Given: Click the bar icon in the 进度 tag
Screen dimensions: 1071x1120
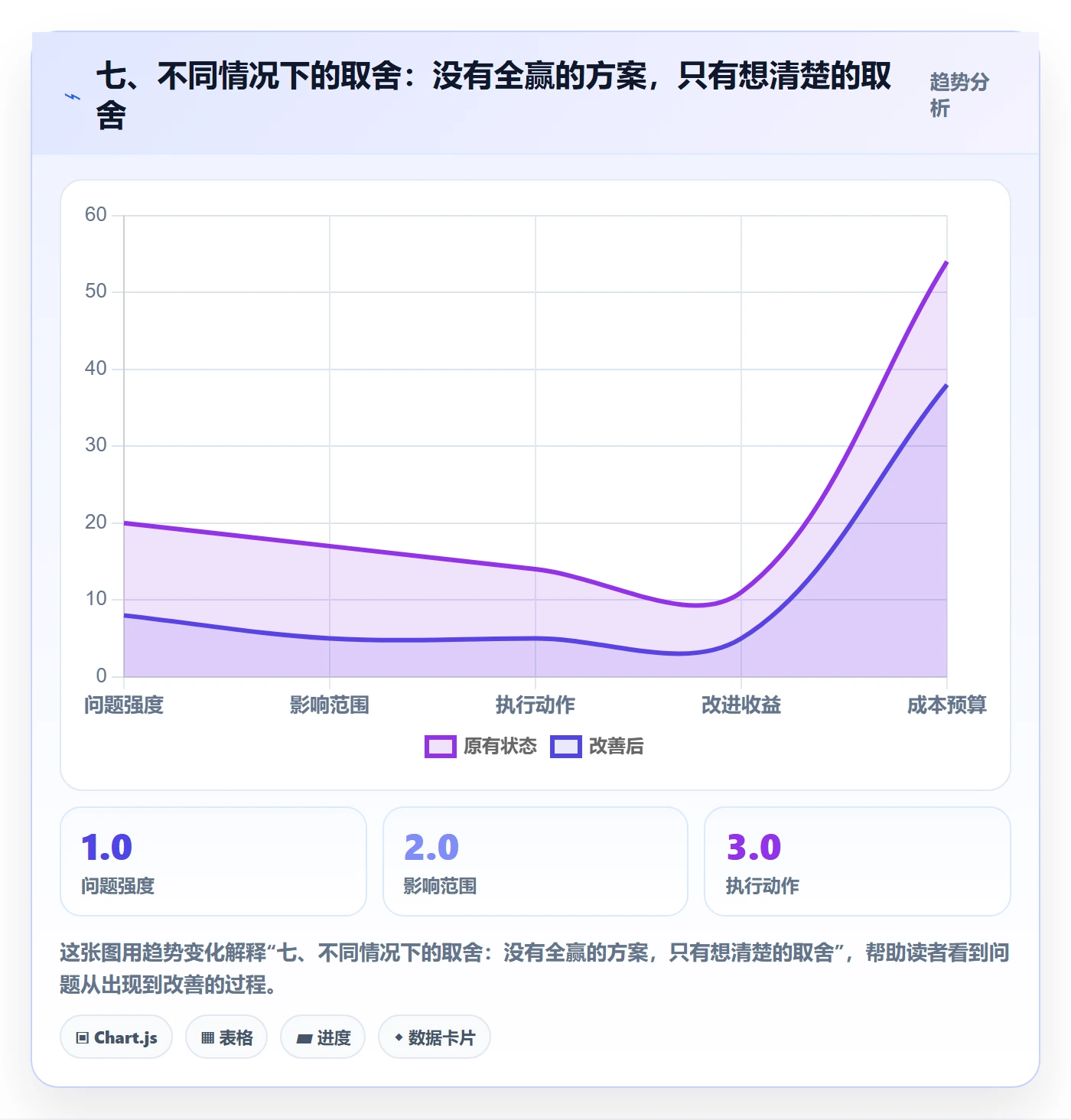Looking at the screenshot, I should (304, 1038).
